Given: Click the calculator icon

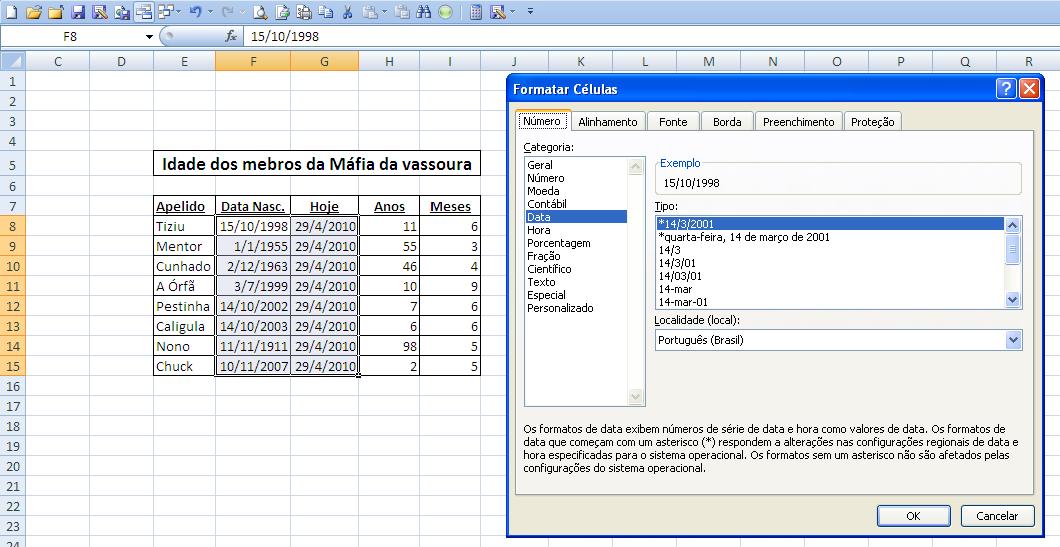Looking at the screenshot, I should (476, 11).
